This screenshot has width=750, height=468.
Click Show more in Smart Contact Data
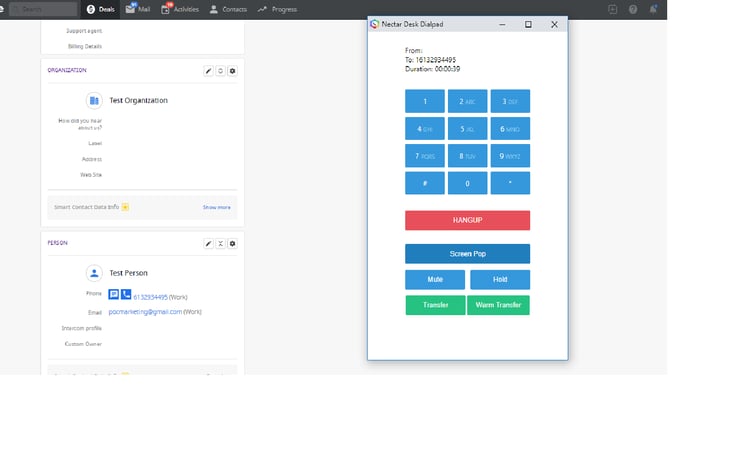point(217,207)
